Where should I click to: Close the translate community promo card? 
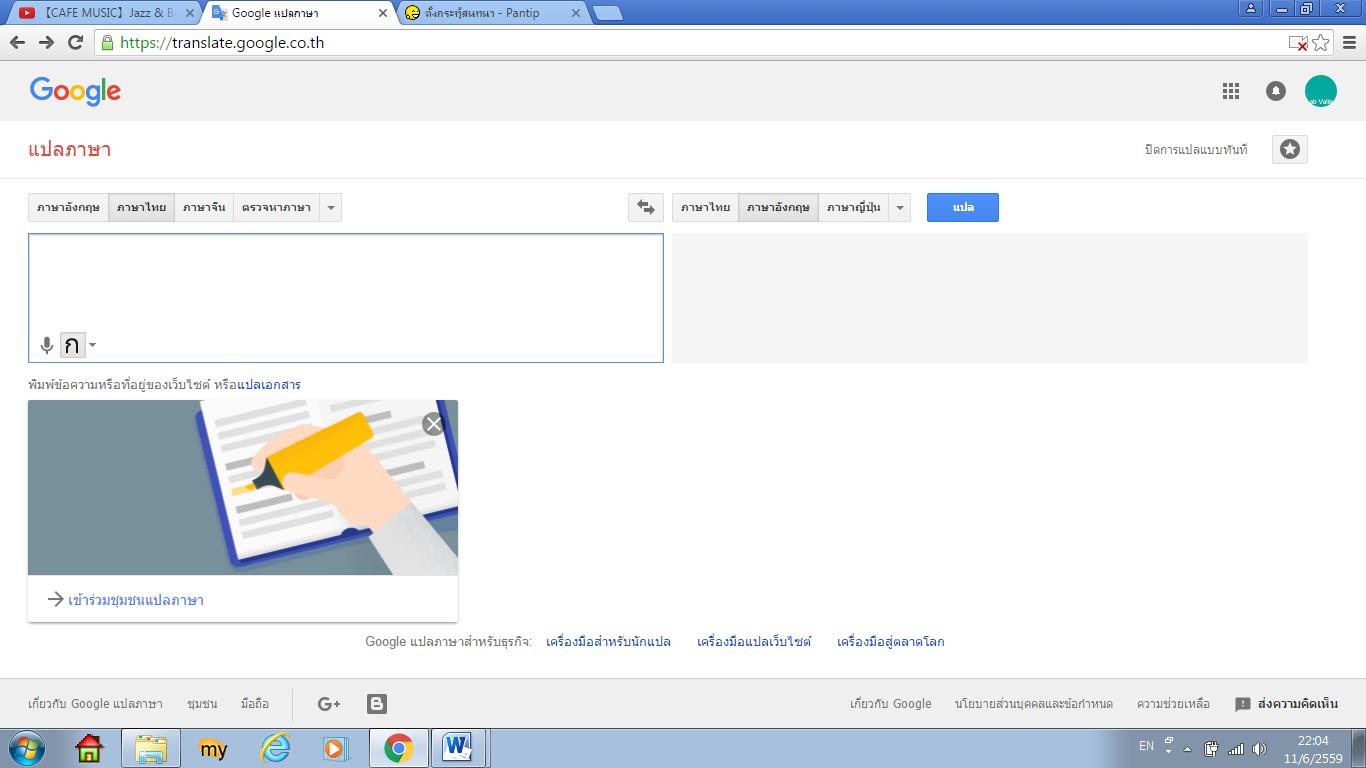(x=433, y=424)
